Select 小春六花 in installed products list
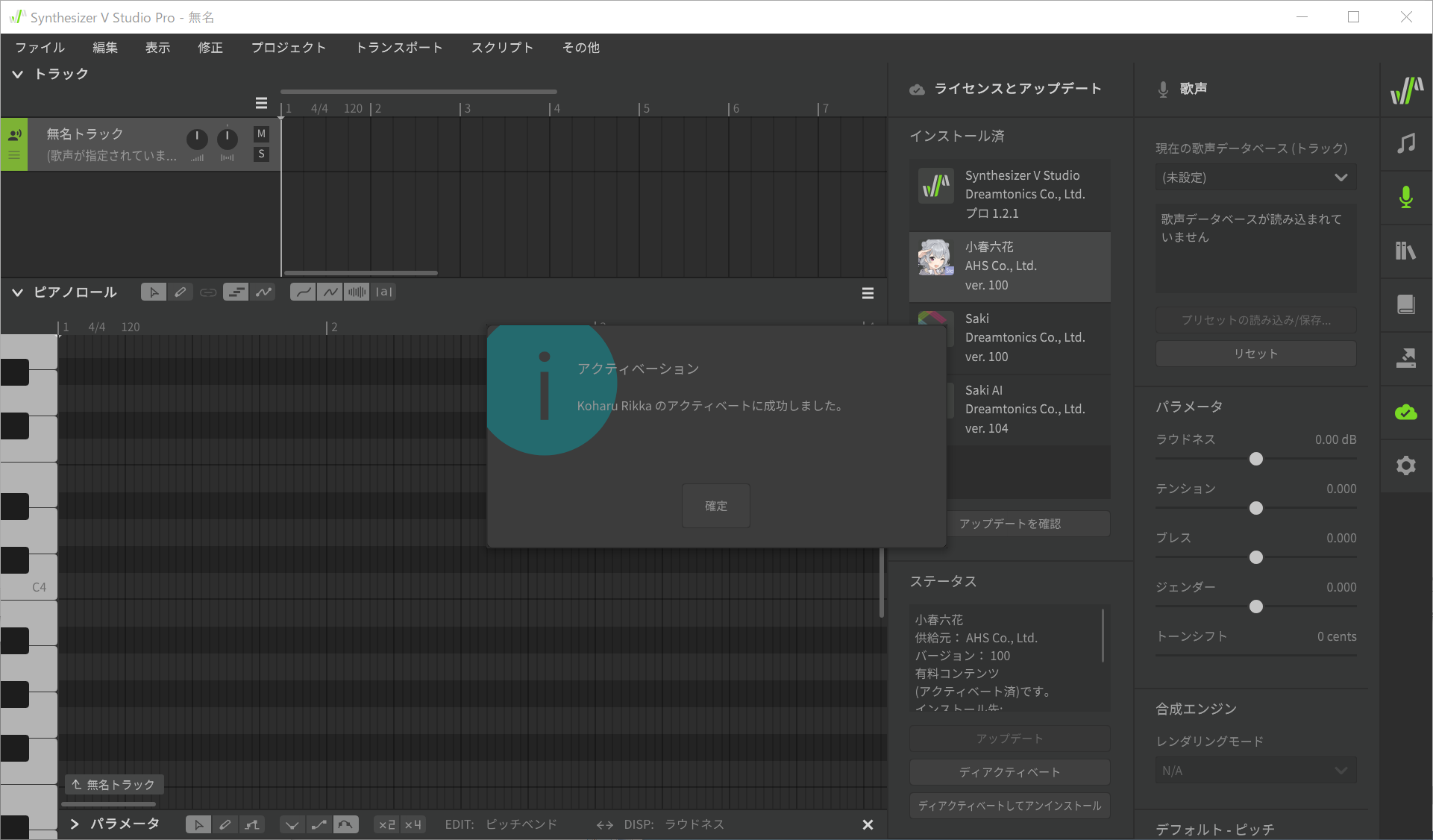The image size is (1433, 840). (1009, 266)
